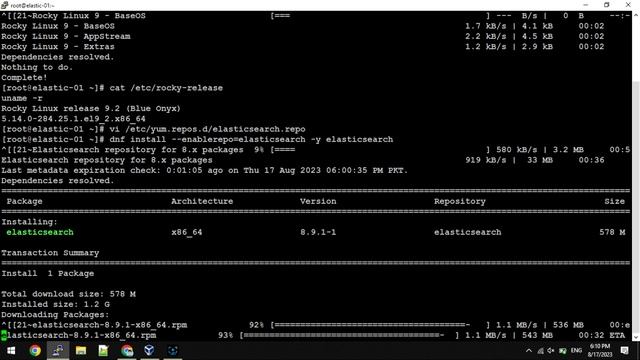This screenshot has width=640, height=360.
Task: Open the network status tray icon
Action: 540,351
